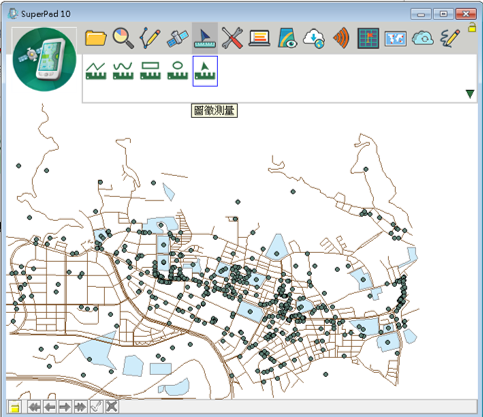Image resolution: width=483 pixels, height=417 pixels.
Task: Open the yellow folder icon
Action: pos(96,38)
